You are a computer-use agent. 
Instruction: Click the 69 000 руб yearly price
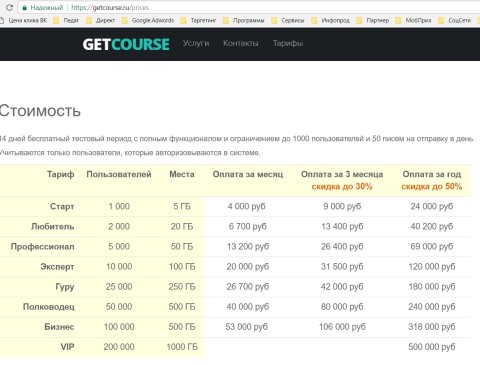click(x=432, y=247)
